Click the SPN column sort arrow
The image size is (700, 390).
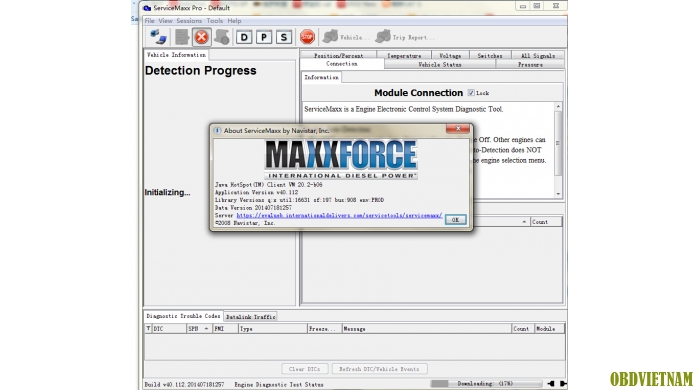click(x=206, y=329)
